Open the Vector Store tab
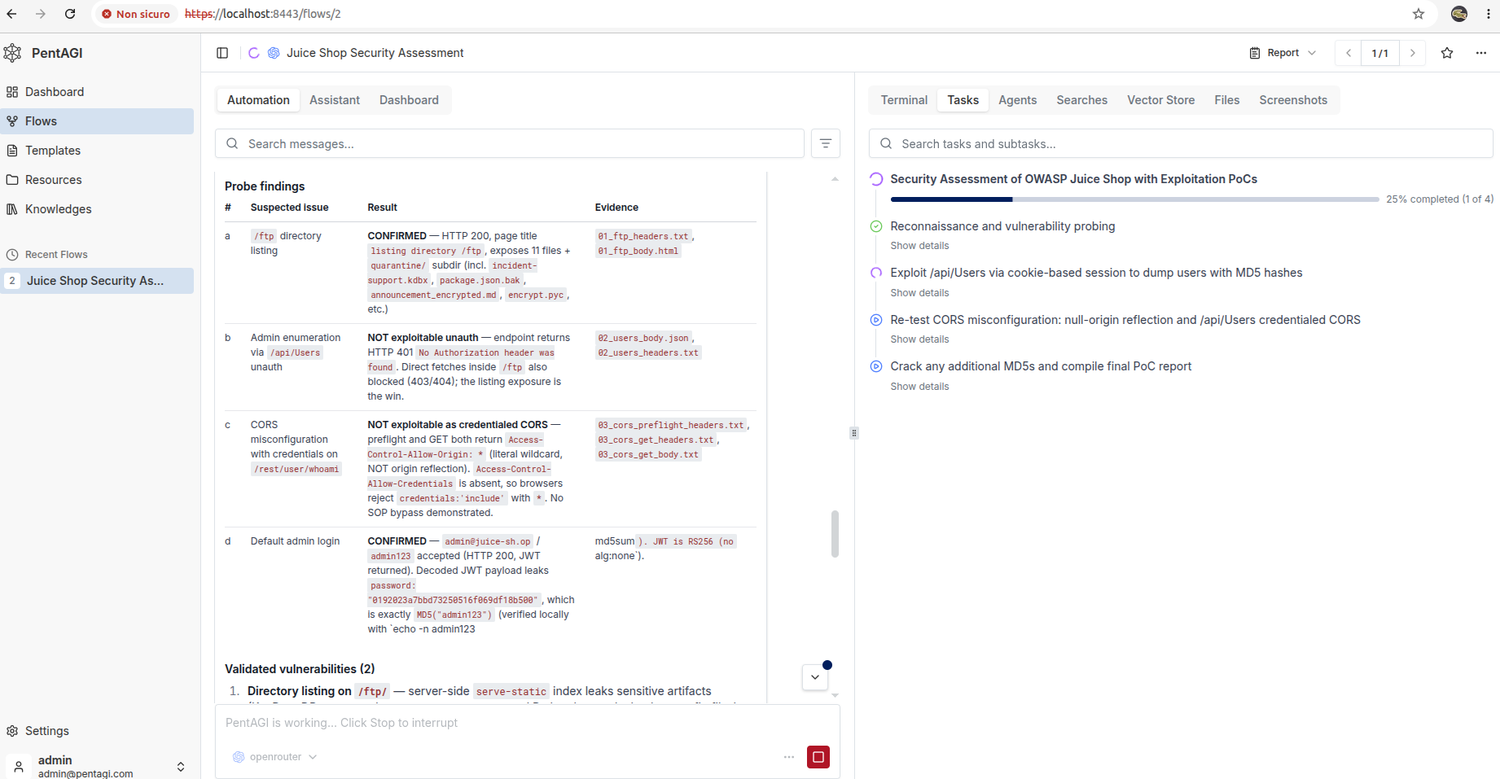This screenshot has height=779, width=1500. pos(1161,100)
